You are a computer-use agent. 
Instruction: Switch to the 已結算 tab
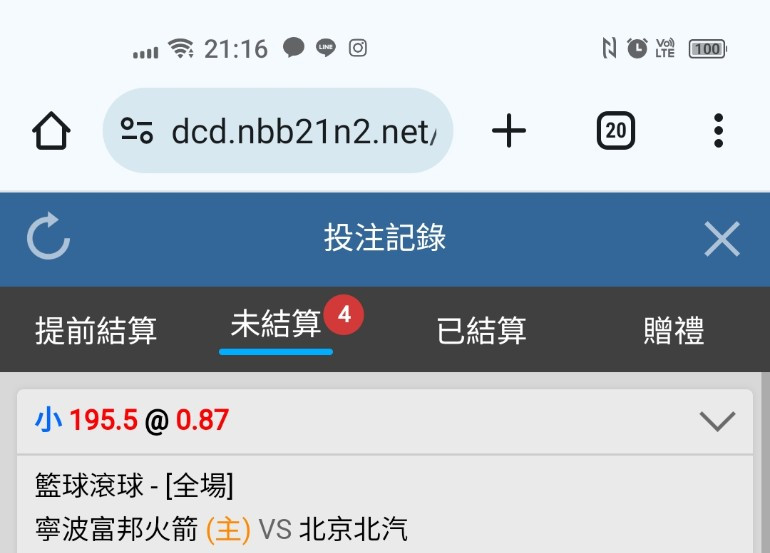[482, 330]
